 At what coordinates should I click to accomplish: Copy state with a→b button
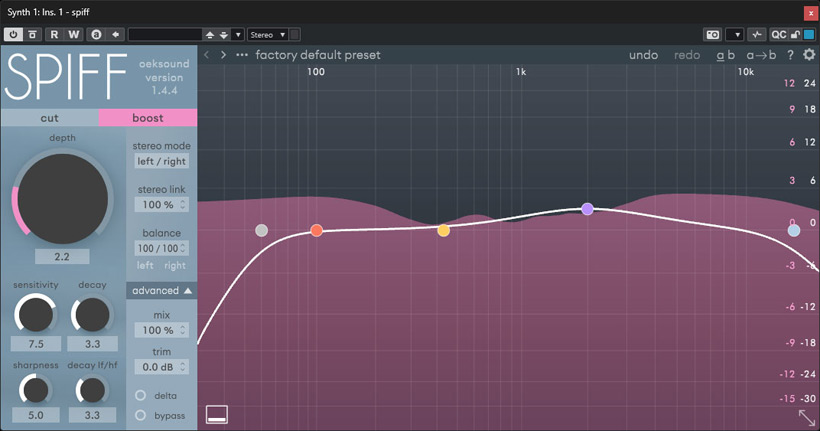[x=761, y=55]
